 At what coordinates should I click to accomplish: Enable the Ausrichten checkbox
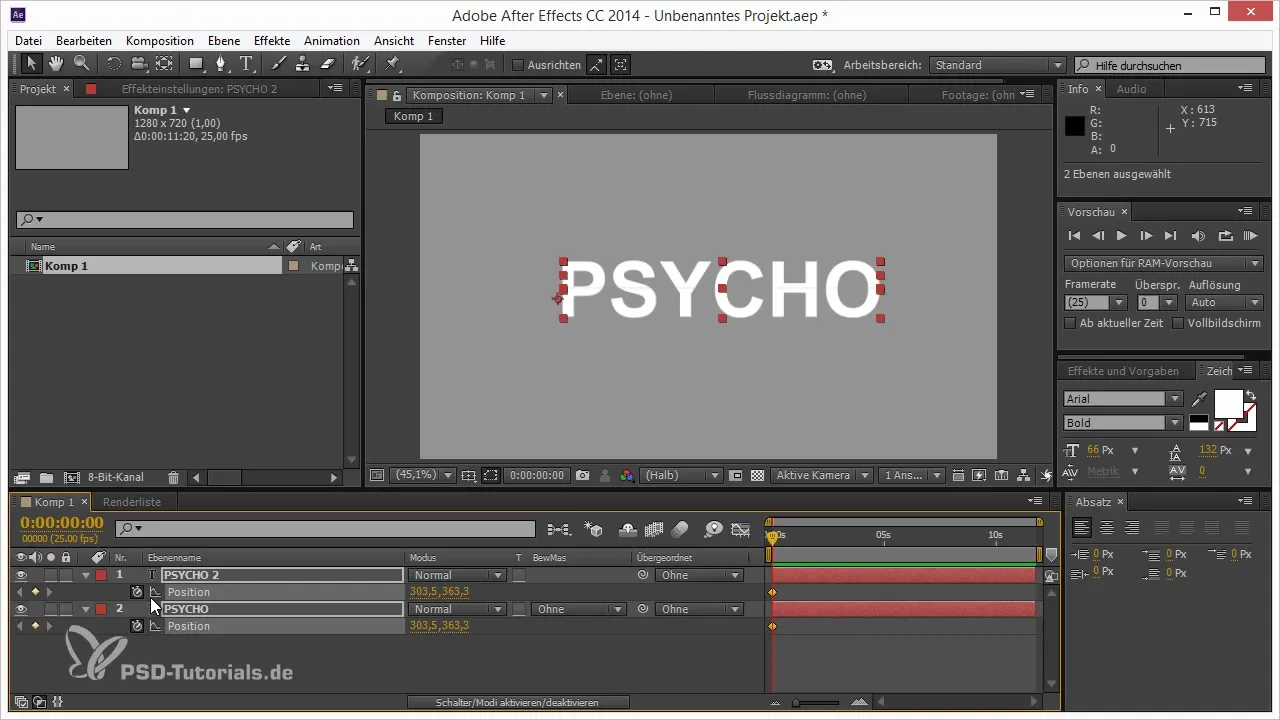[517, 65]
